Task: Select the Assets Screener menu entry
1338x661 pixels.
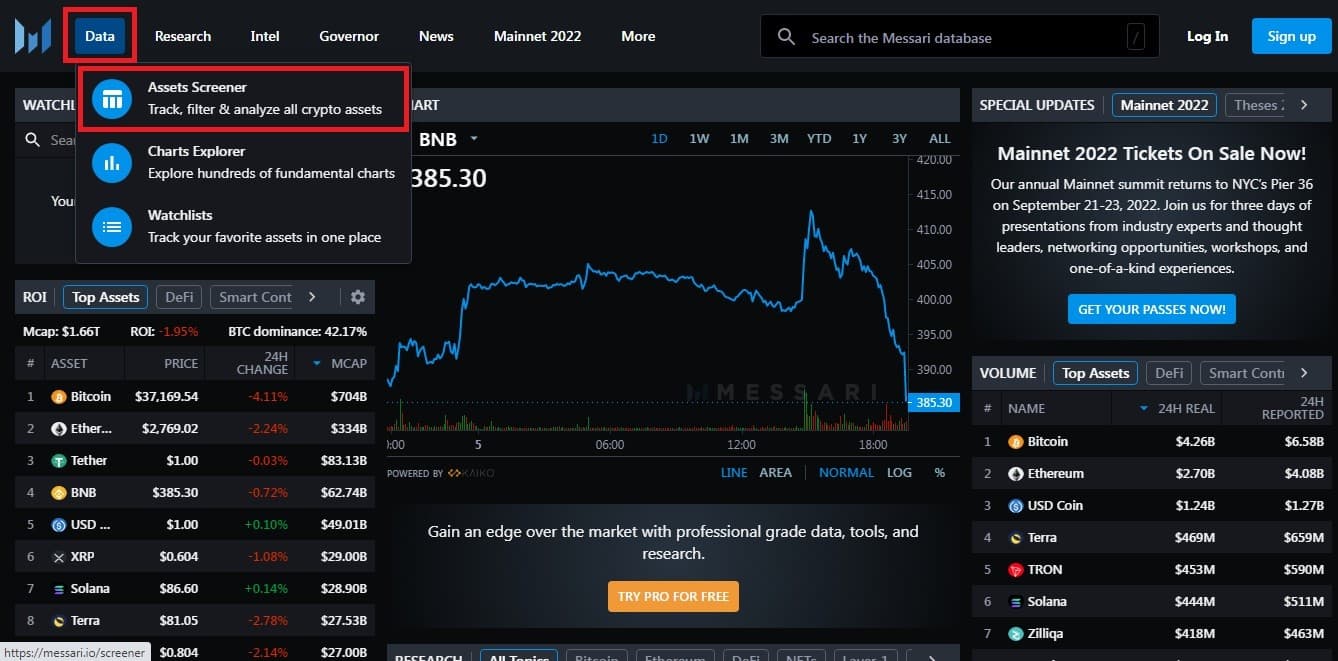Action: click(x=243, y=98)
